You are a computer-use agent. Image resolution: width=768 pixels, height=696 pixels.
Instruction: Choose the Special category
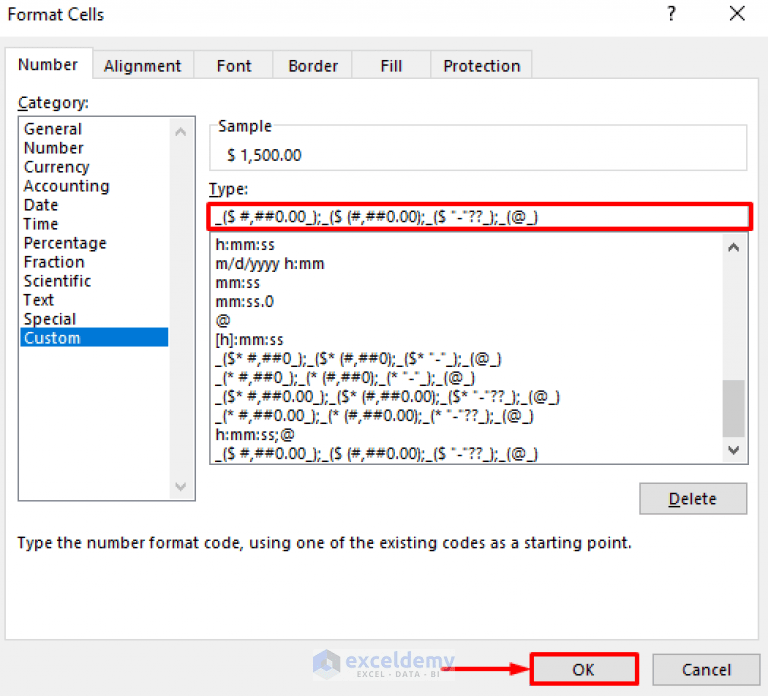(94, 319)
